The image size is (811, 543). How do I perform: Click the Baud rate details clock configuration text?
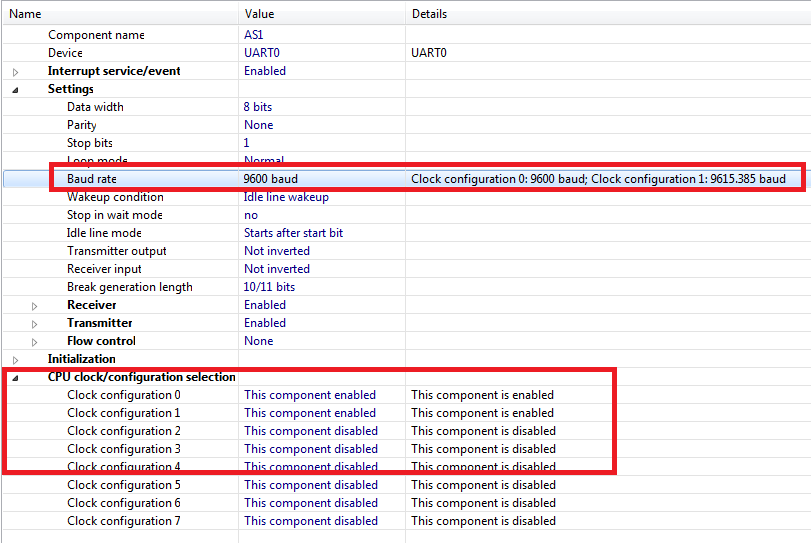(598, 179)
